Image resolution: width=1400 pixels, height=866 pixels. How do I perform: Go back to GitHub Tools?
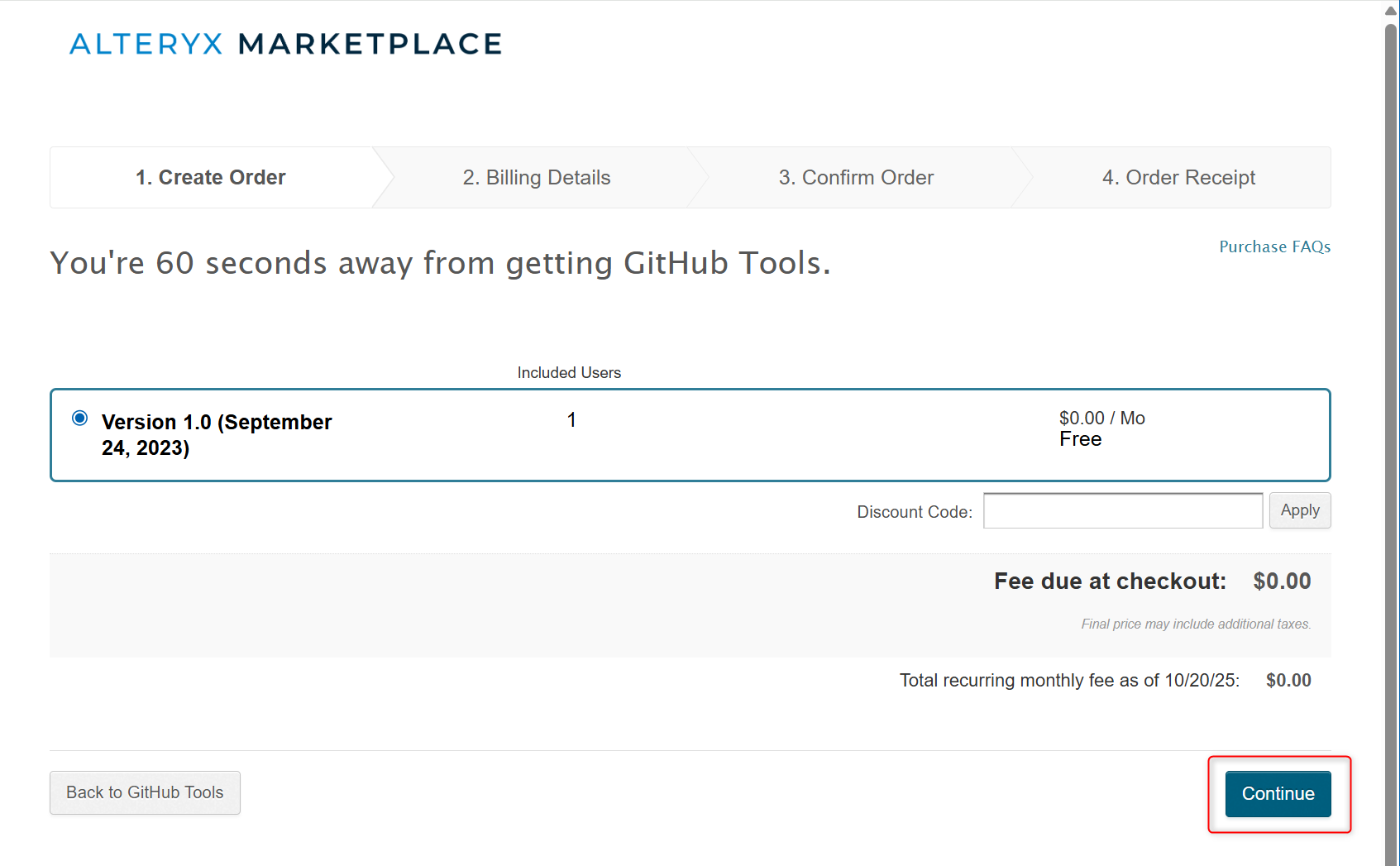[145, 792]
